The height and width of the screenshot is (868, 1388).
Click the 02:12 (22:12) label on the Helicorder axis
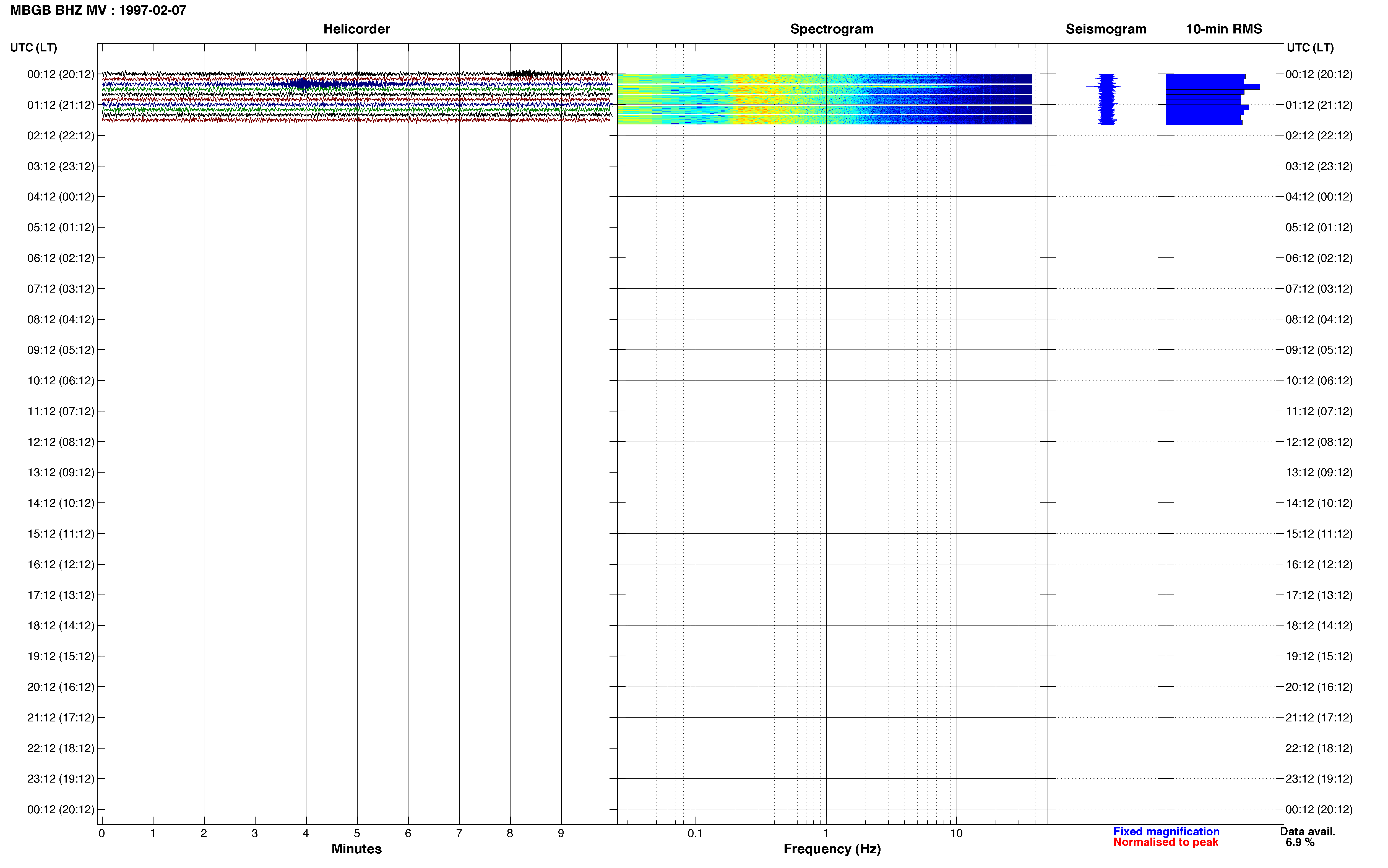(x=60, y=135)
